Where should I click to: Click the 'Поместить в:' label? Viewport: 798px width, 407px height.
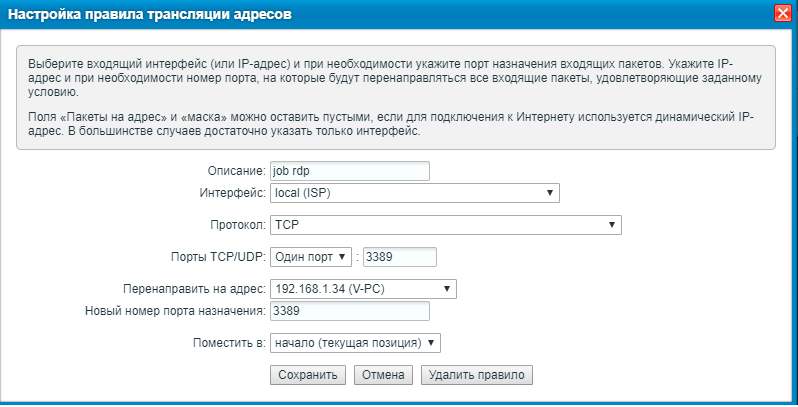[x=230, y=343]
